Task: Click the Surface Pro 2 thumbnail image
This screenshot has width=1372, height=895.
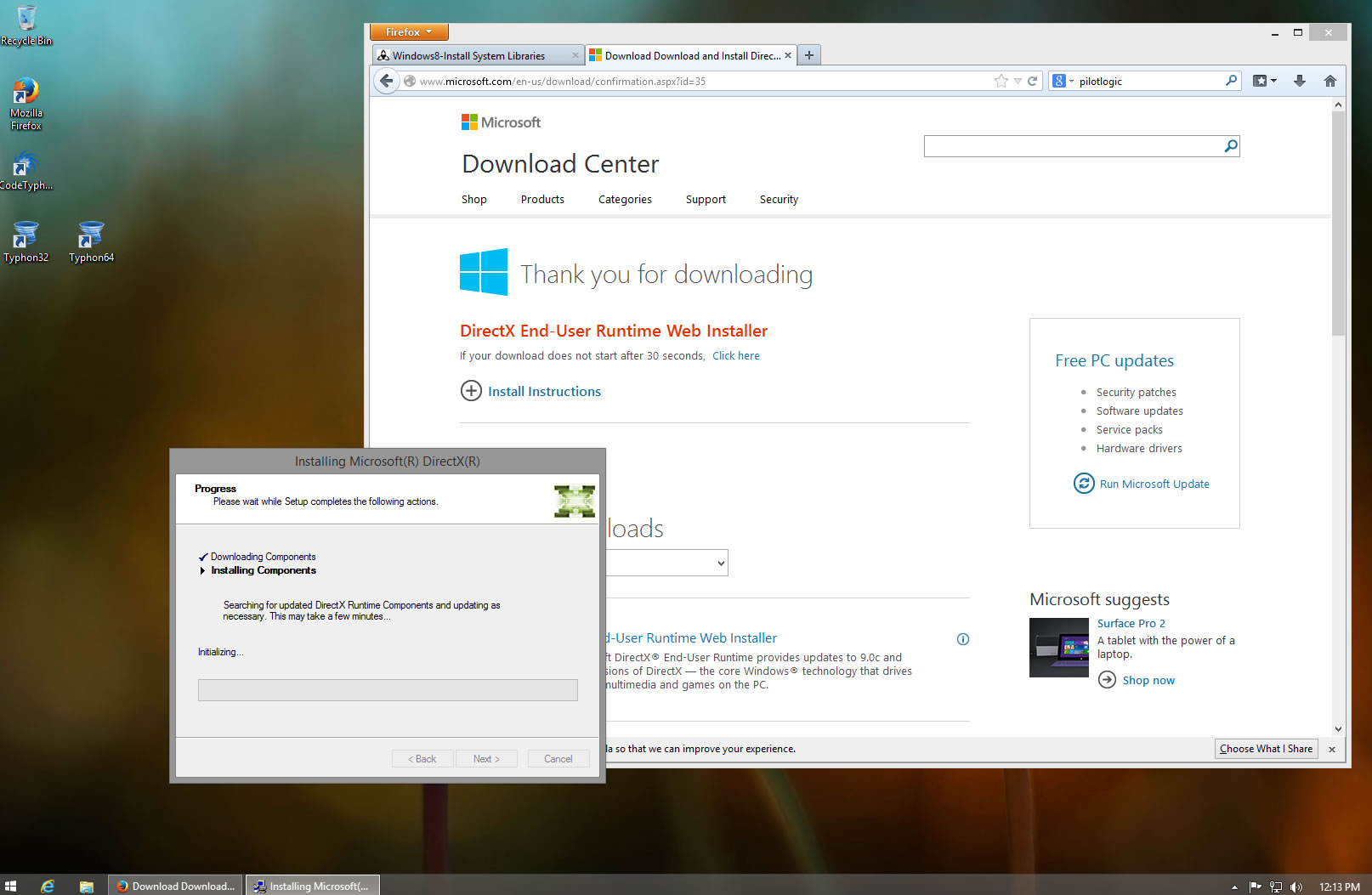Action: click(x=1059, y=648)
